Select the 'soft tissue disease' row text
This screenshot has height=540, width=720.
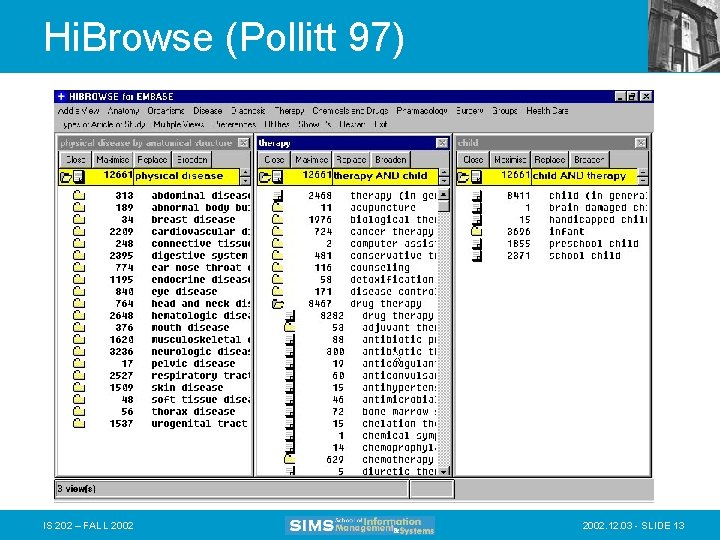pyautogui.click(x=201, y=399)
